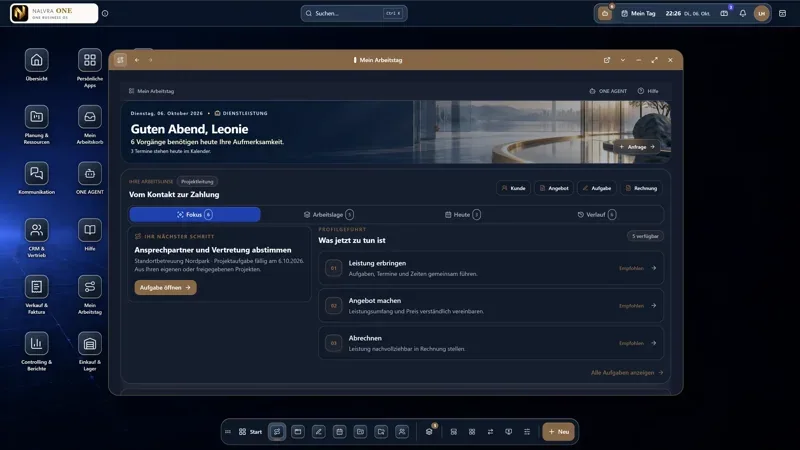
Task: Click the window's app menu icon
Action: point(120,60)
